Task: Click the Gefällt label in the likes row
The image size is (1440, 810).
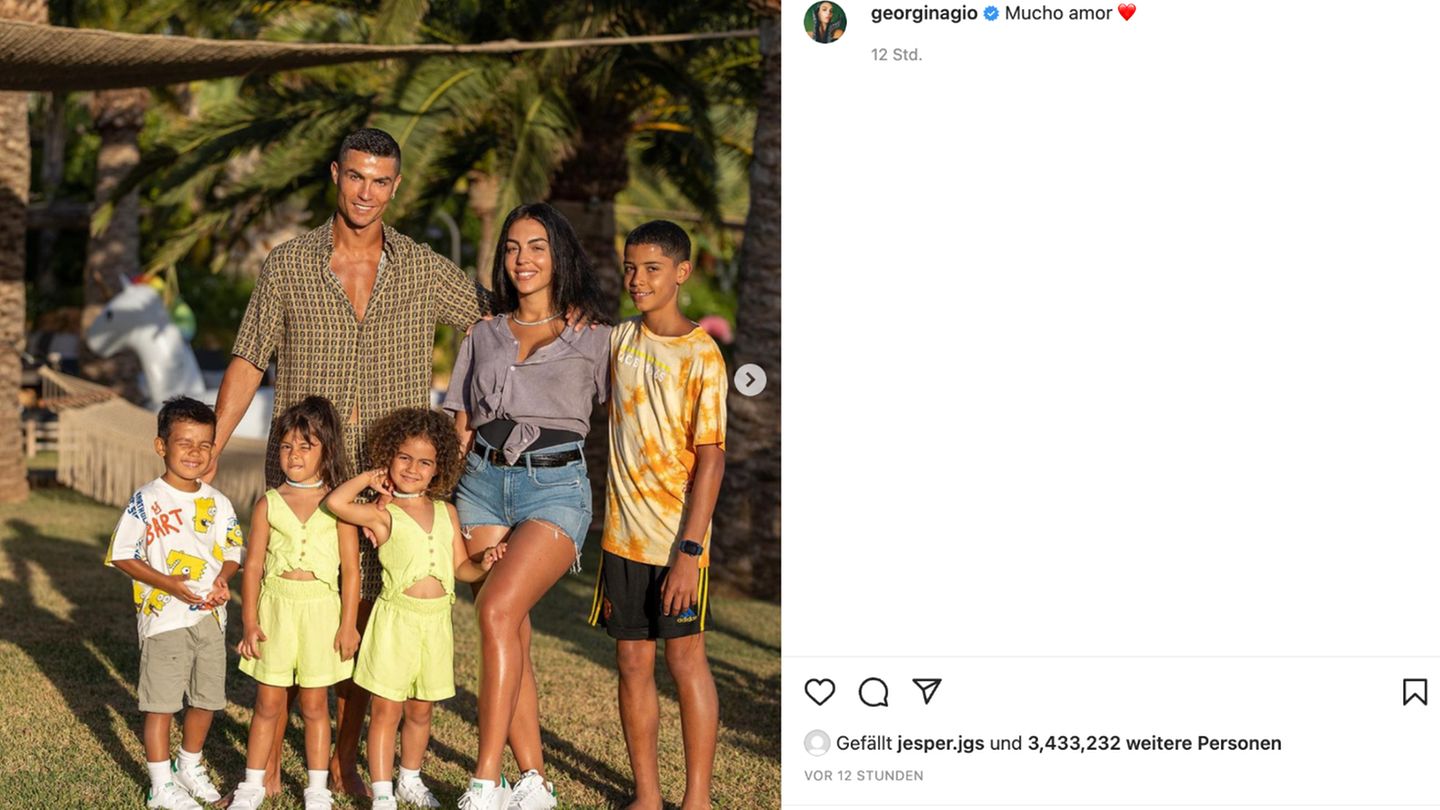Action: 864,743
